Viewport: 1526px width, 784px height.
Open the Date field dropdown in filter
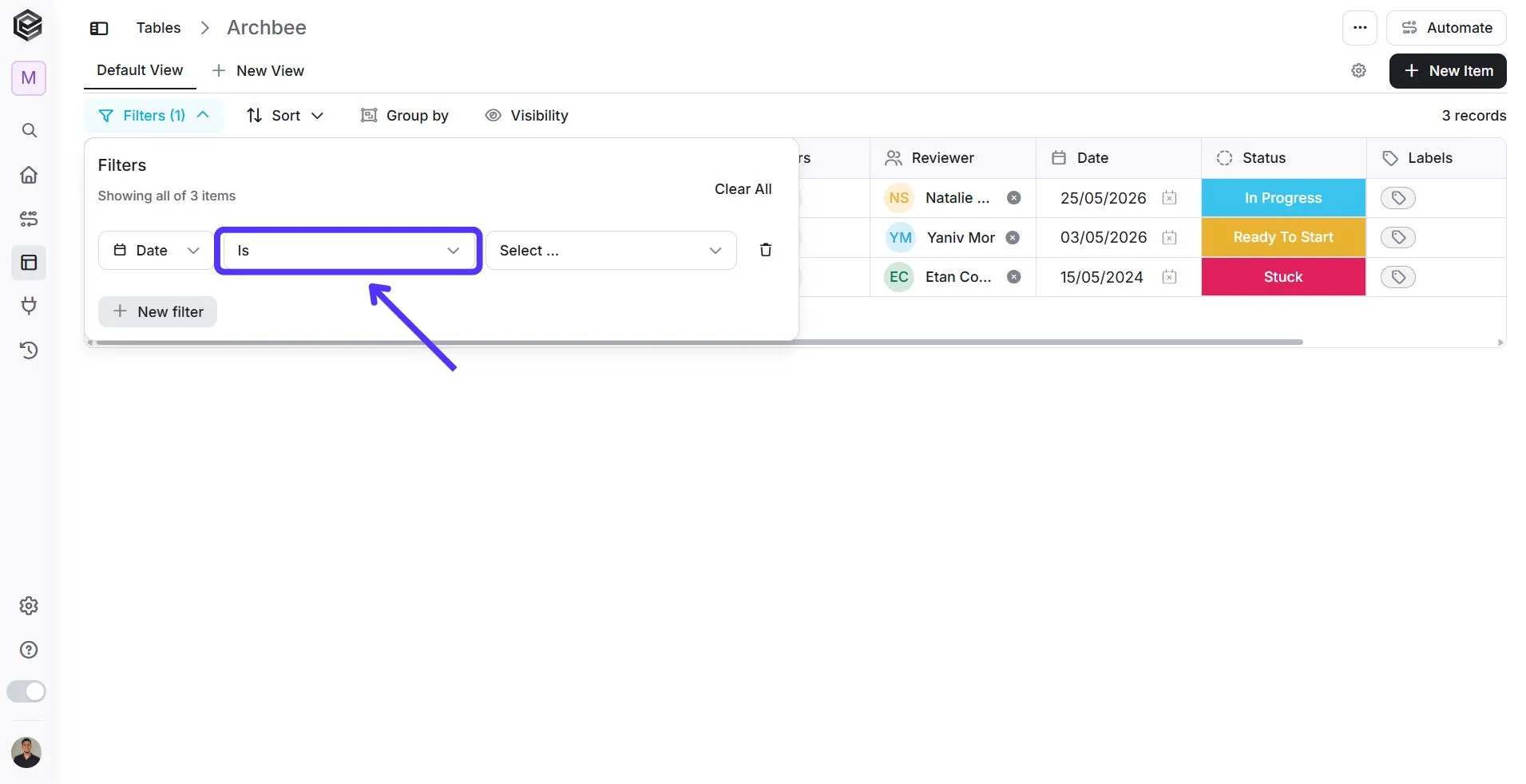coord(156,251)
